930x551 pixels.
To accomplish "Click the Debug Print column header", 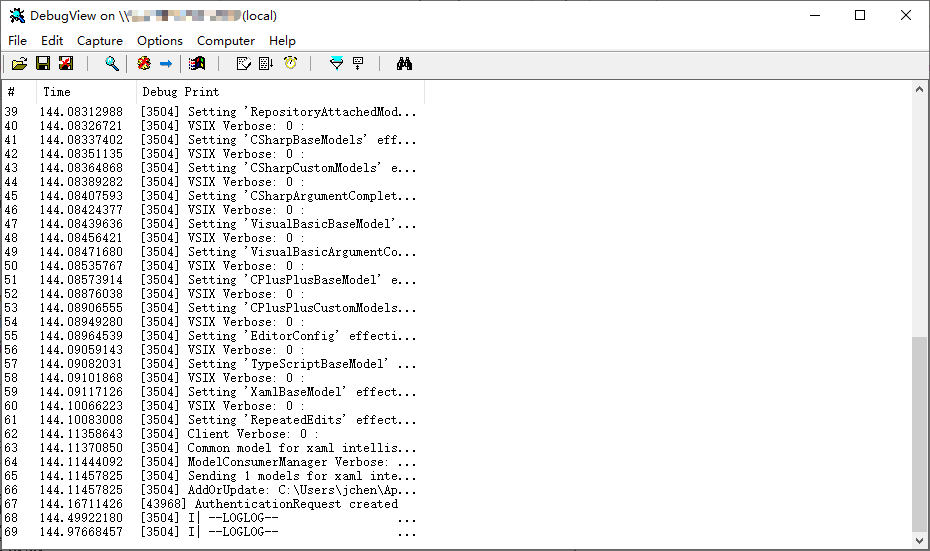I will pyautogui.click(x=281, y=92).
